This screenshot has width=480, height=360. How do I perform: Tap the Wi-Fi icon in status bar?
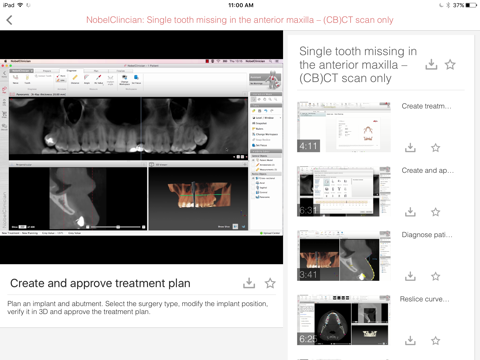coord(20,5)
